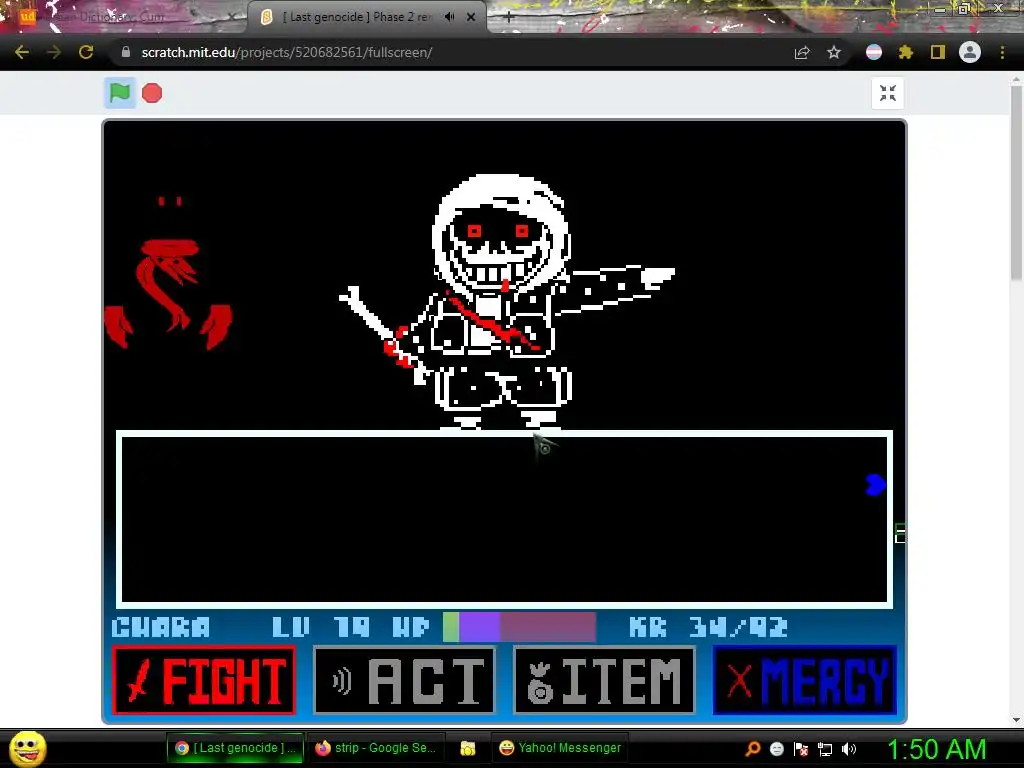Exit fullscreen mode with collapse icon
Viewport: 1024px width, 768px height.
[x=888, y=93]
